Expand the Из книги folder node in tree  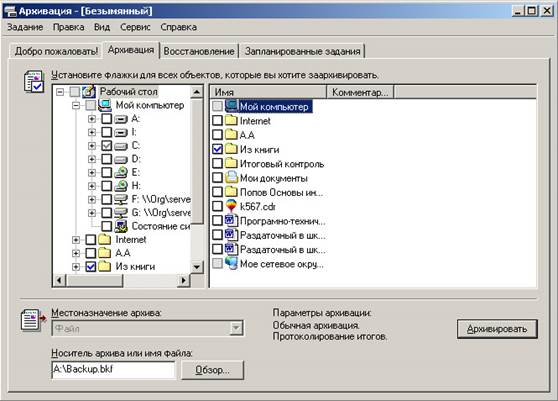[x=76, y=267]
